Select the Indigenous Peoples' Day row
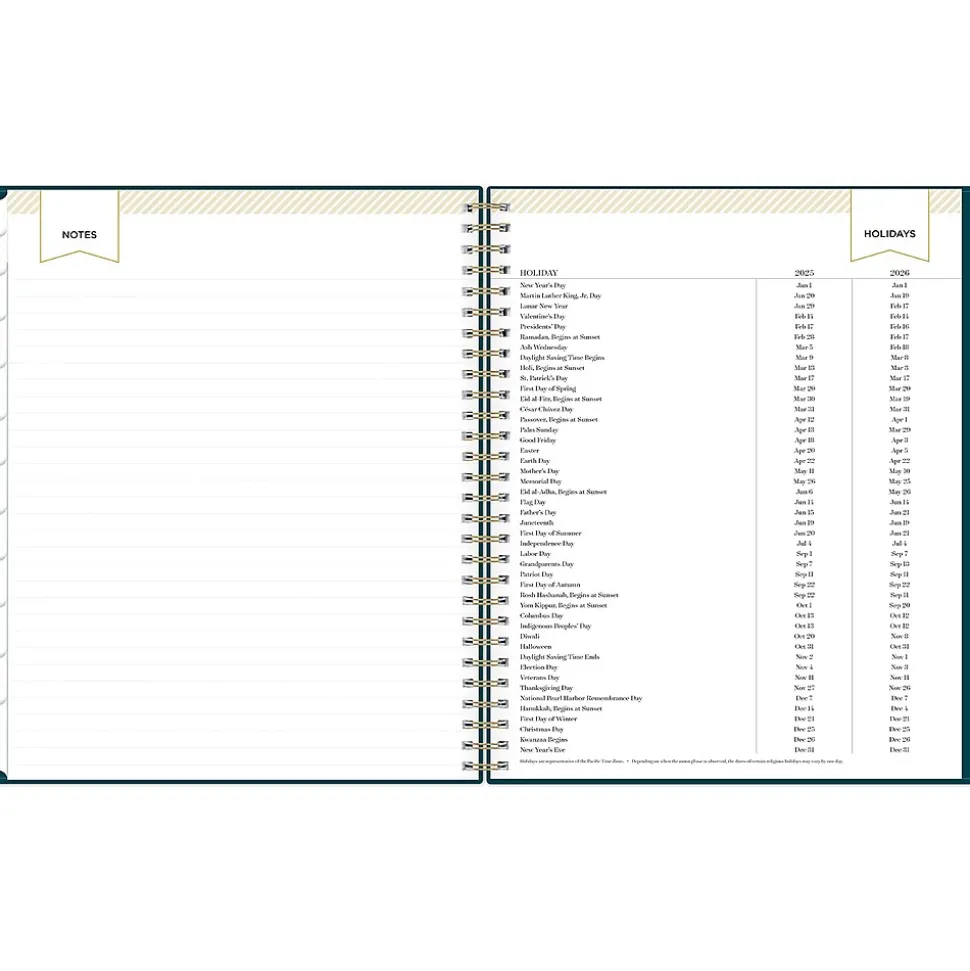 click(555, 626)
